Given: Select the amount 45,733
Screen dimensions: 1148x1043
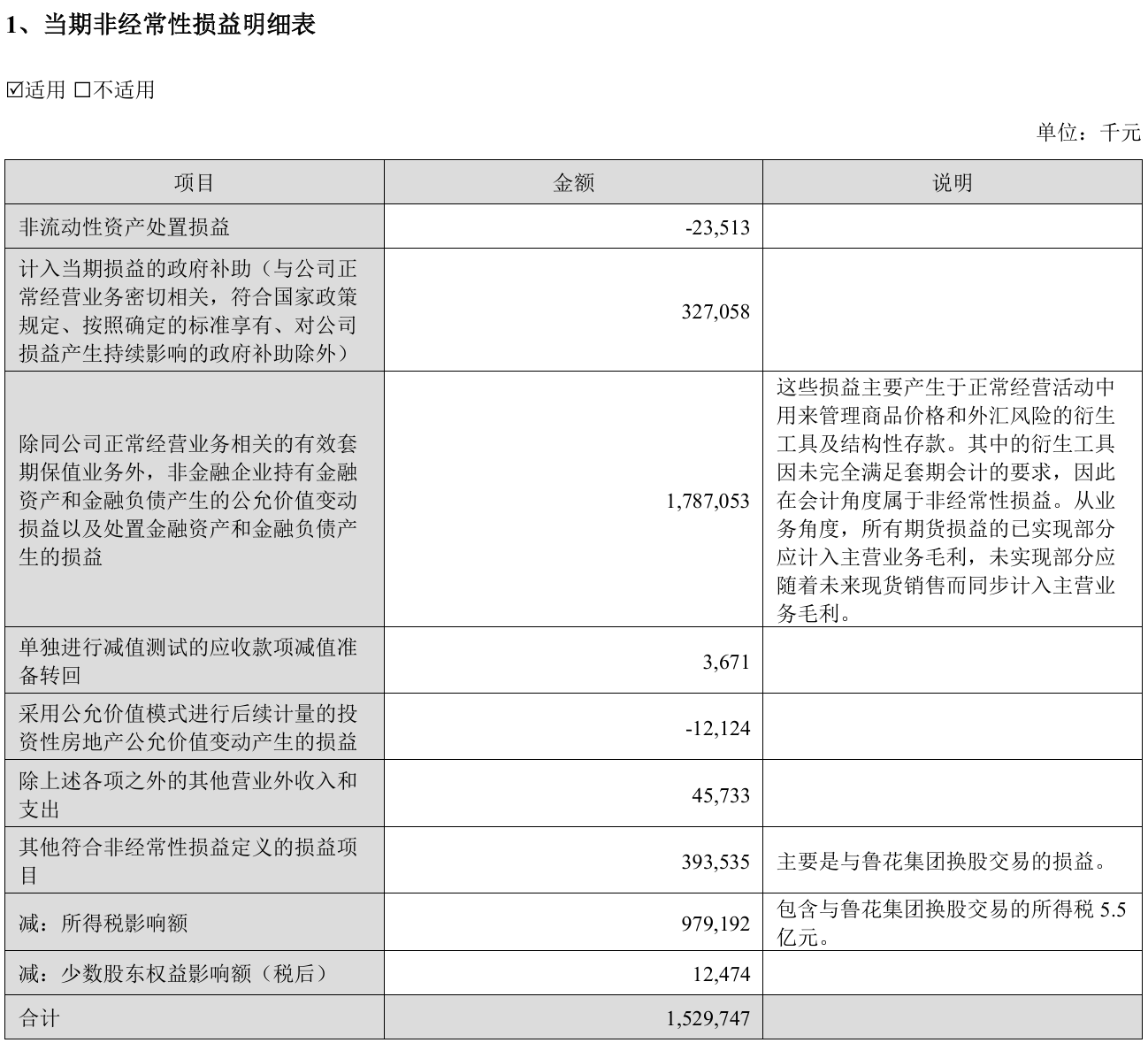Looking at the screenshot, I should pos(721,795).
